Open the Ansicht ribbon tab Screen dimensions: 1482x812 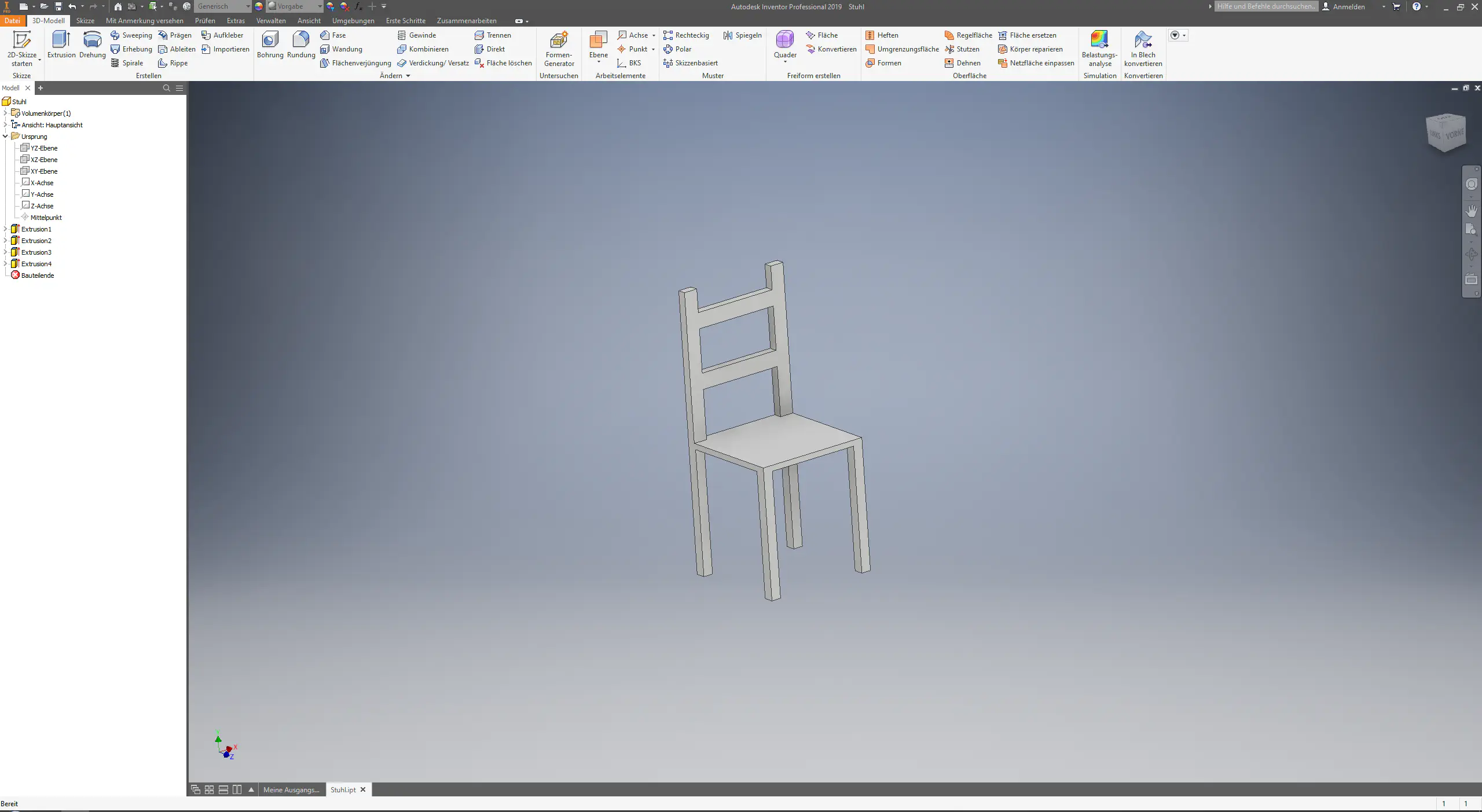[x=309, y=21]
